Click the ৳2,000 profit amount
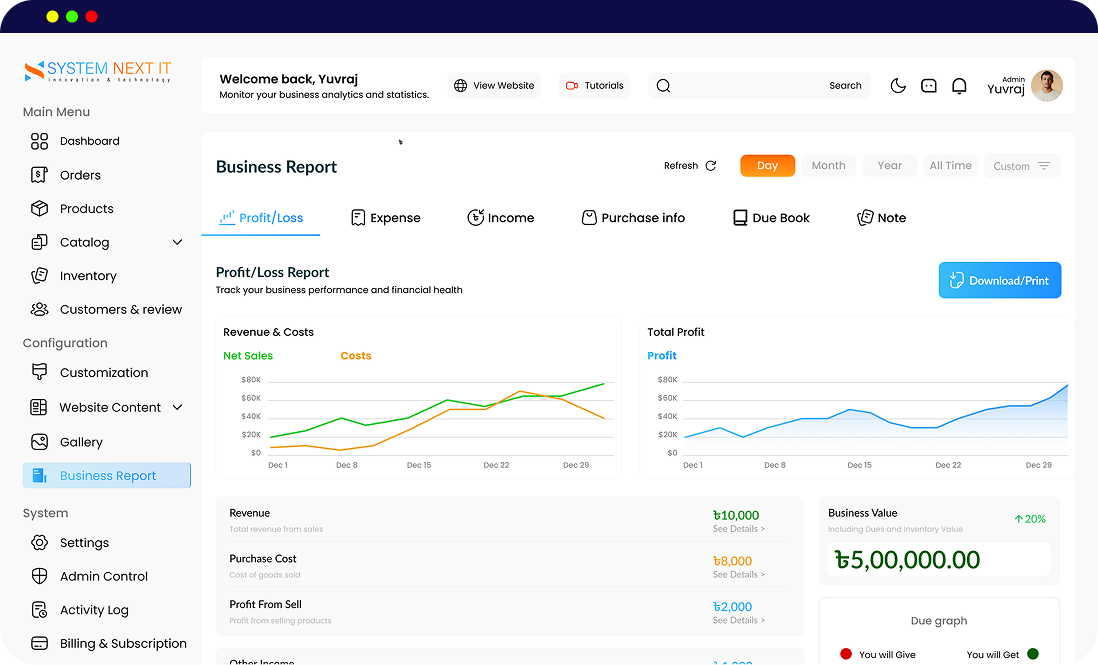Viewport: 1098px width, 665px height. point(732,607)
